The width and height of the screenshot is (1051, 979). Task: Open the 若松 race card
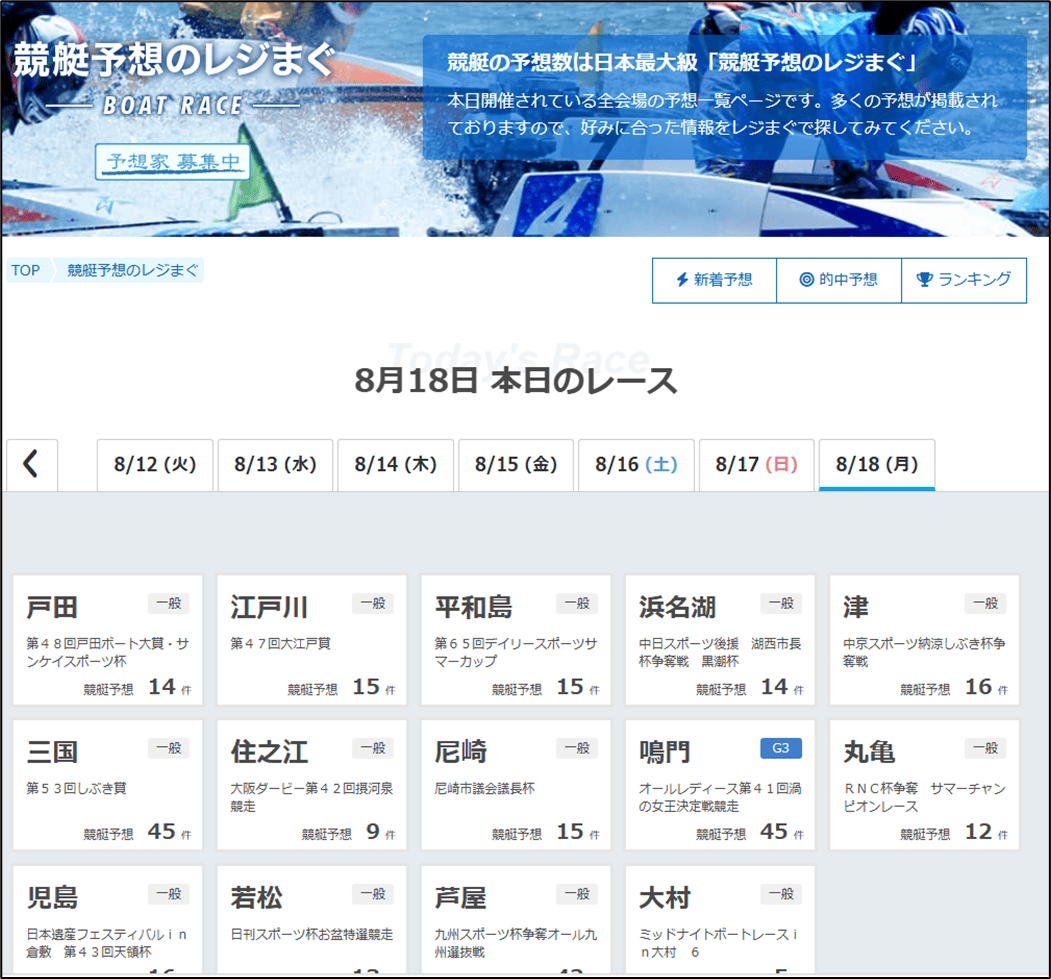(312, 919)
